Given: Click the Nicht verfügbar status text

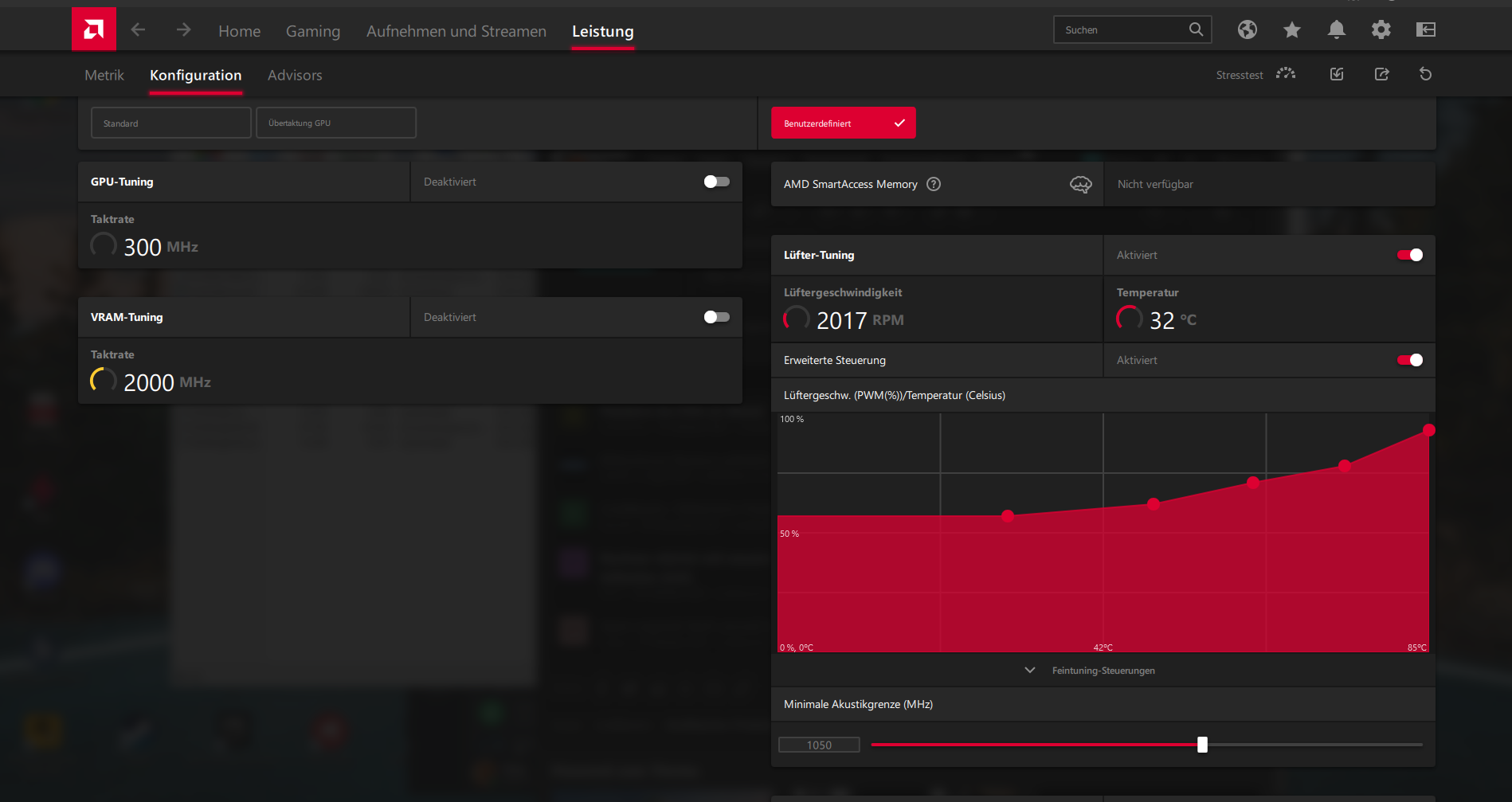Looking at the screenshot, I should coord(1155,184).
